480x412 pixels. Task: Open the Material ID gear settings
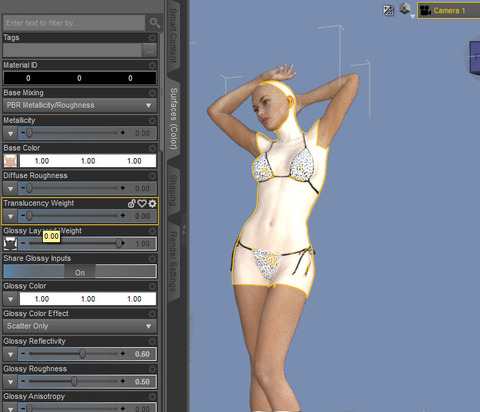[152, 65]
